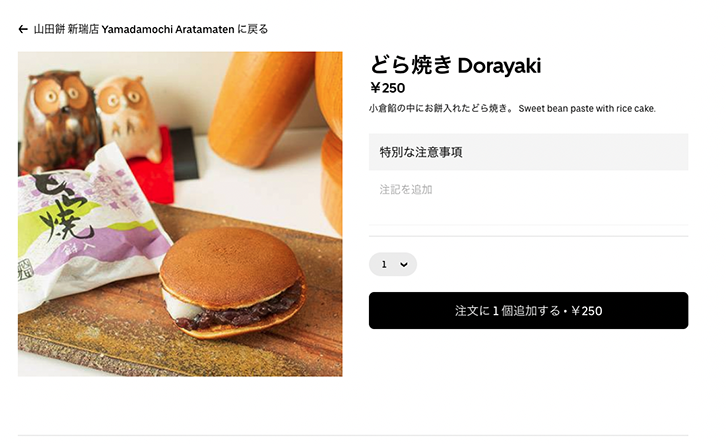Click the number 1 in the quantity selector

coord(384,264)
